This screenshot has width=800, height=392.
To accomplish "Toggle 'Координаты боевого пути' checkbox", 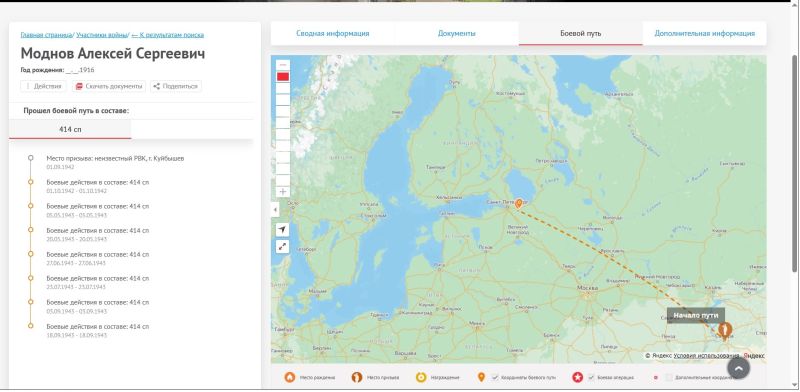I will 495,377.
